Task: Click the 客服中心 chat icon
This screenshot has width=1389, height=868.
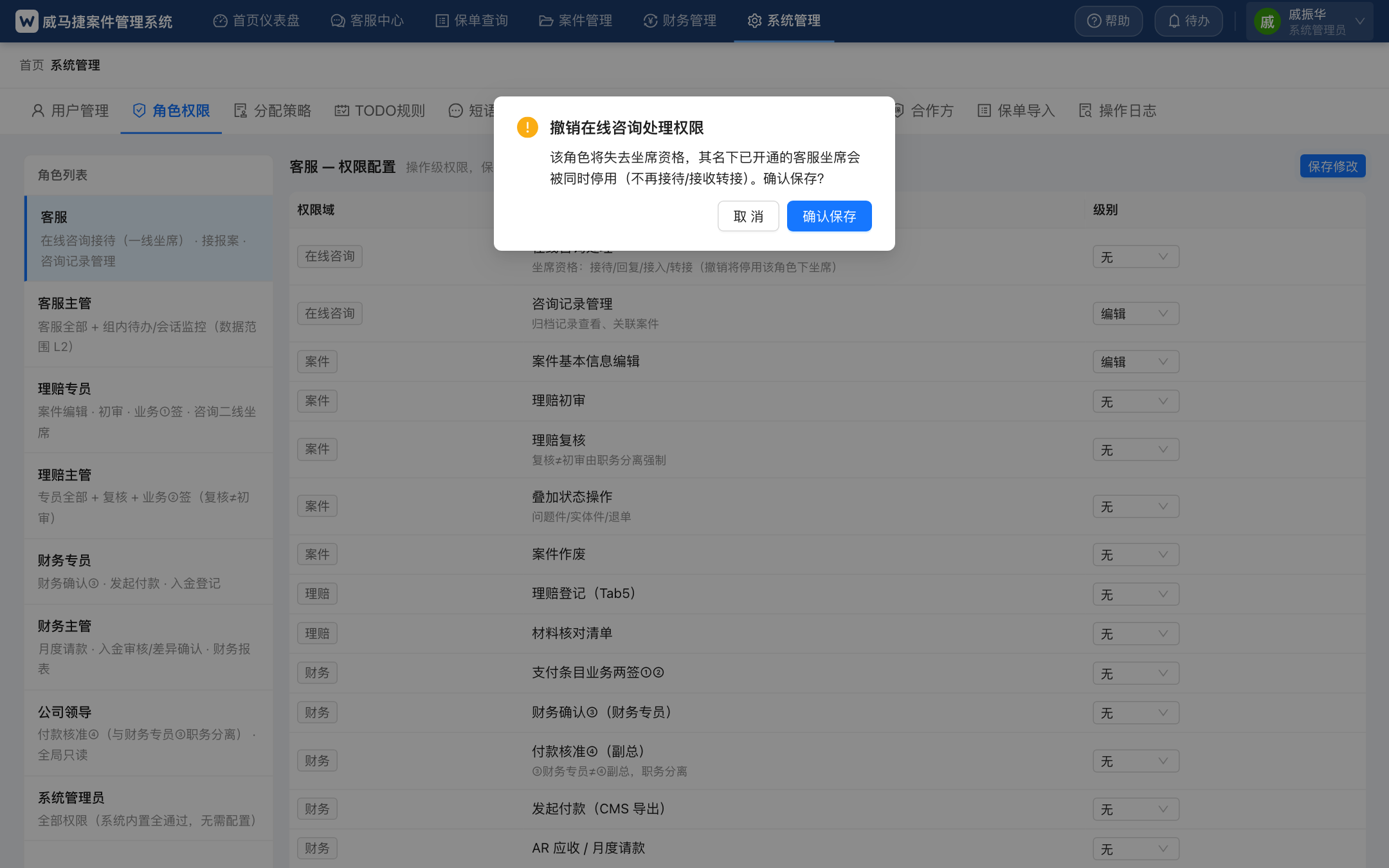Action: (338, 21)
